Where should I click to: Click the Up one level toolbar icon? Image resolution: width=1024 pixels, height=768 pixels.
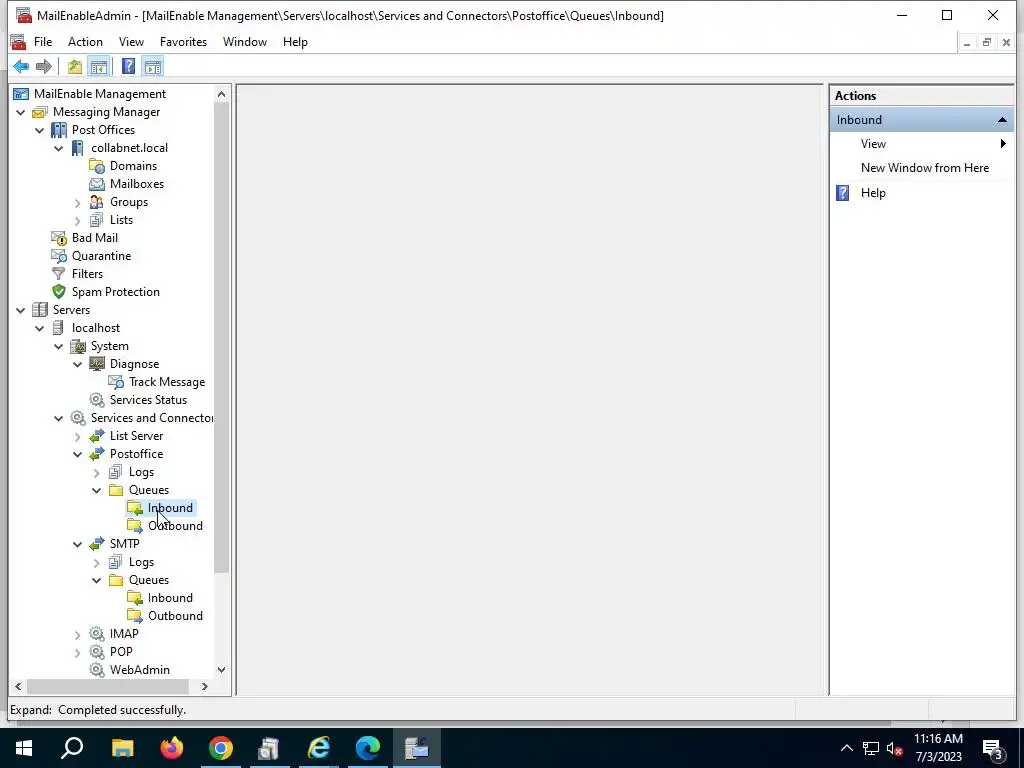tap(75, 66)
